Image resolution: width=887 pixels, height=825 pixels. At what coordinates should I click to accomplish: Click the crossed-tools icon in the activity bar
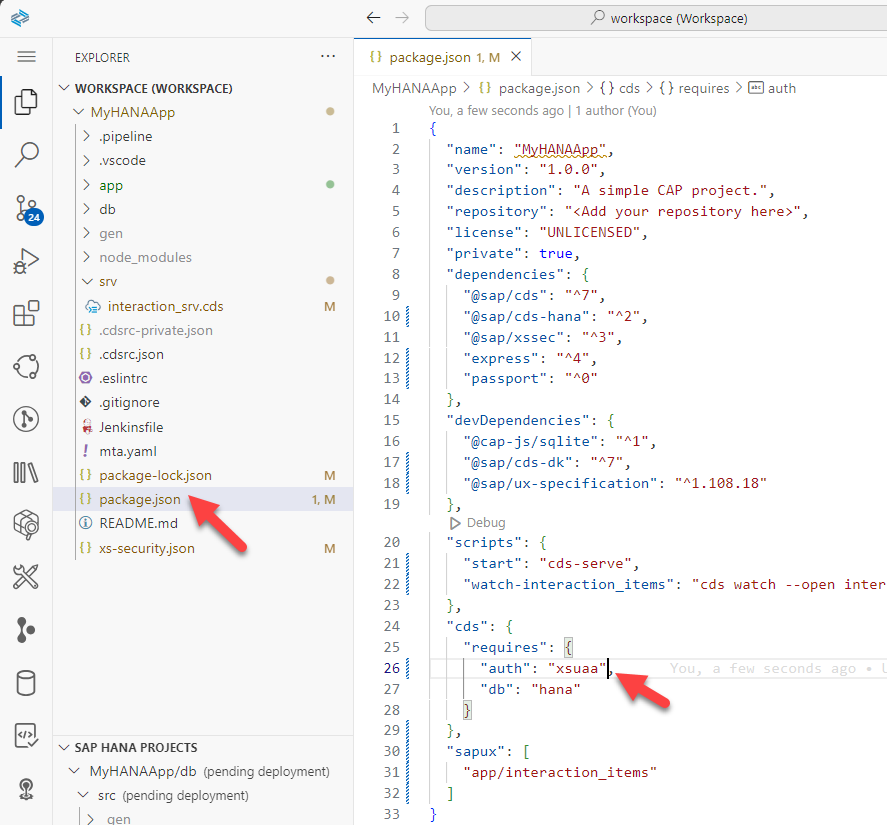(27, 576)
